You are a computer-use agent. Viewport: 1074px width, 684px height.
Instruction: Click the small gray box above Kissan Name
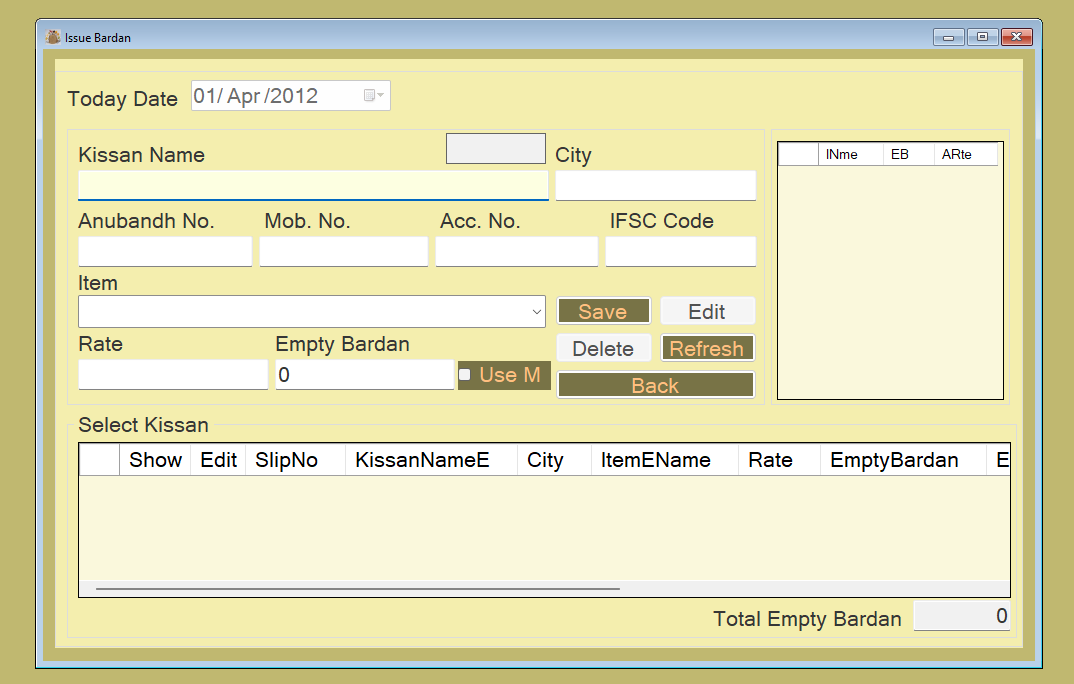pyautogui.click(x=496, y=149)
